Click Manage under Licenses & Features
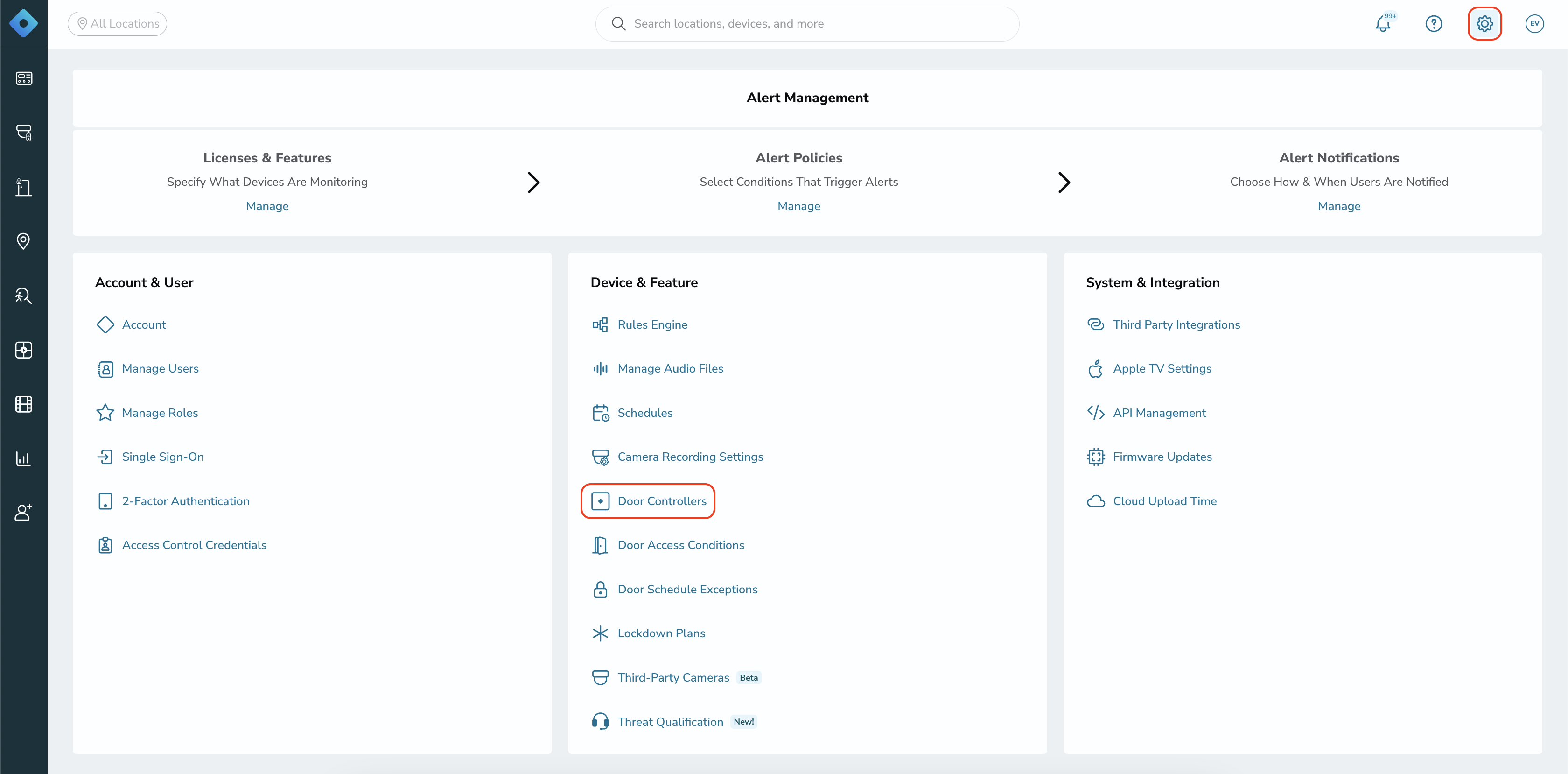Image resolution: width=1568 pixels, height=774 pixels. coord(267,206)
